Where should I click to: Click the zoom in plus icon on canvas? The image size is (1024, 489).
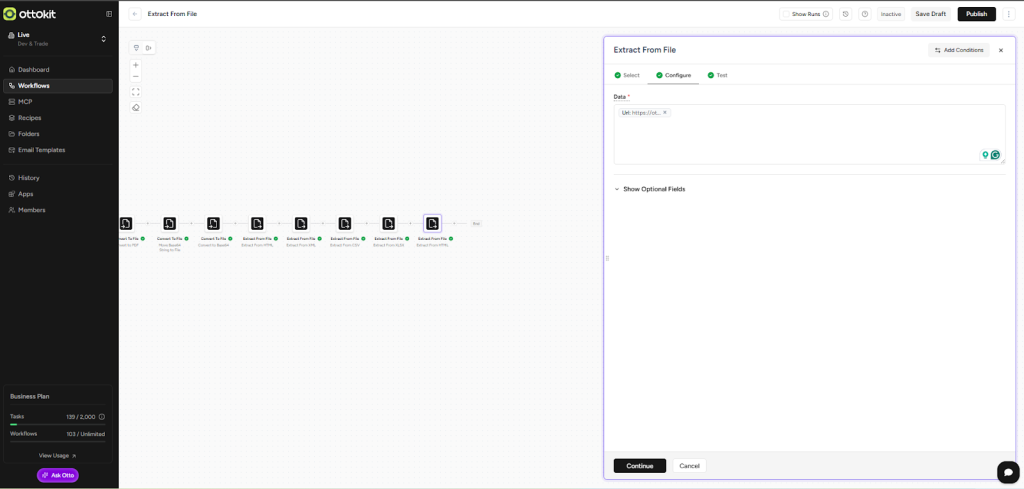[136, 65]
